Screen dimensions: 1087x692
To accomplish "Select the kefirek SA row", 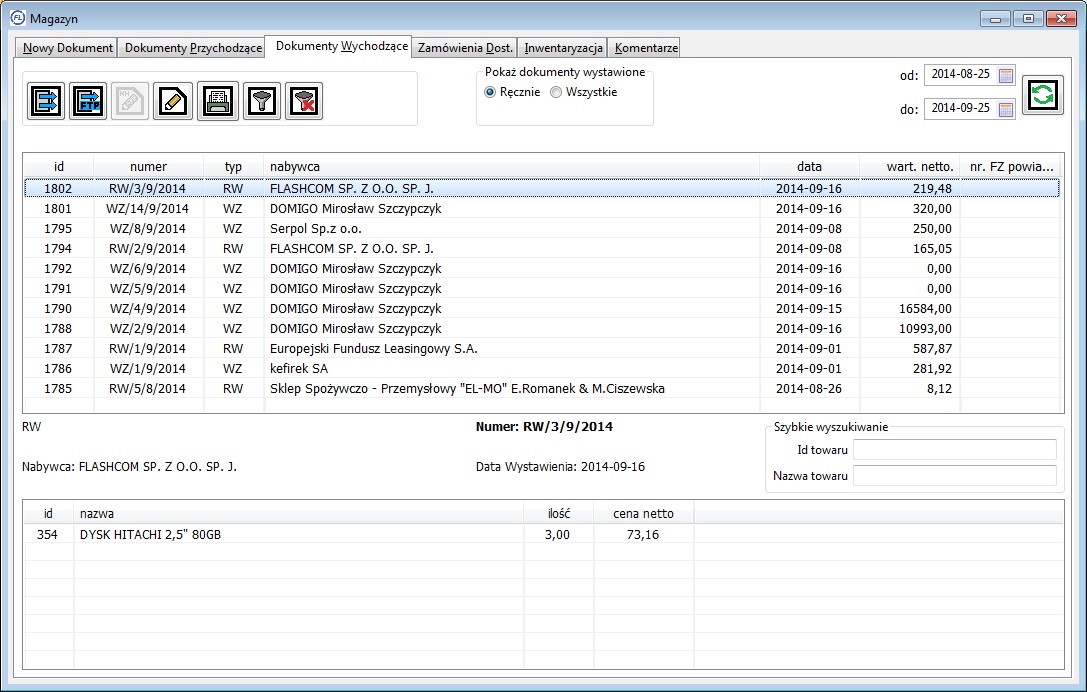I will [x=541, y=369].
